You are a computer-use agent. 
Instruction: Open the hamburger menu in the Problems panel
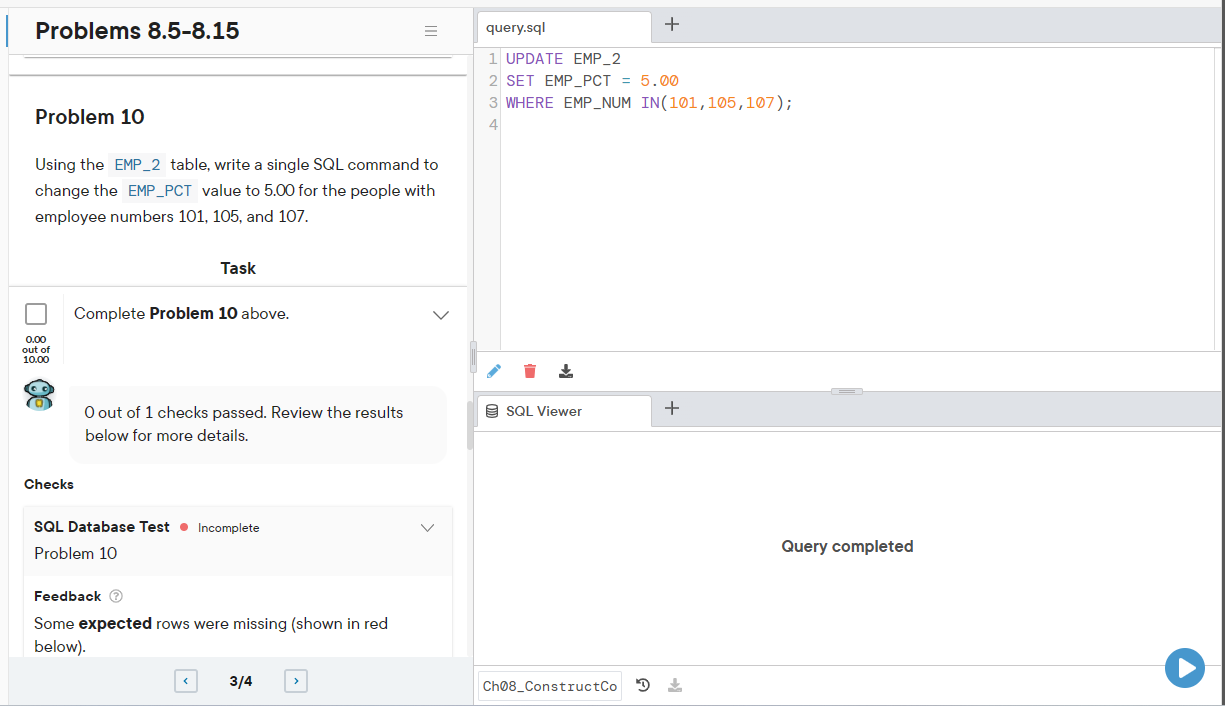[431, 31]
